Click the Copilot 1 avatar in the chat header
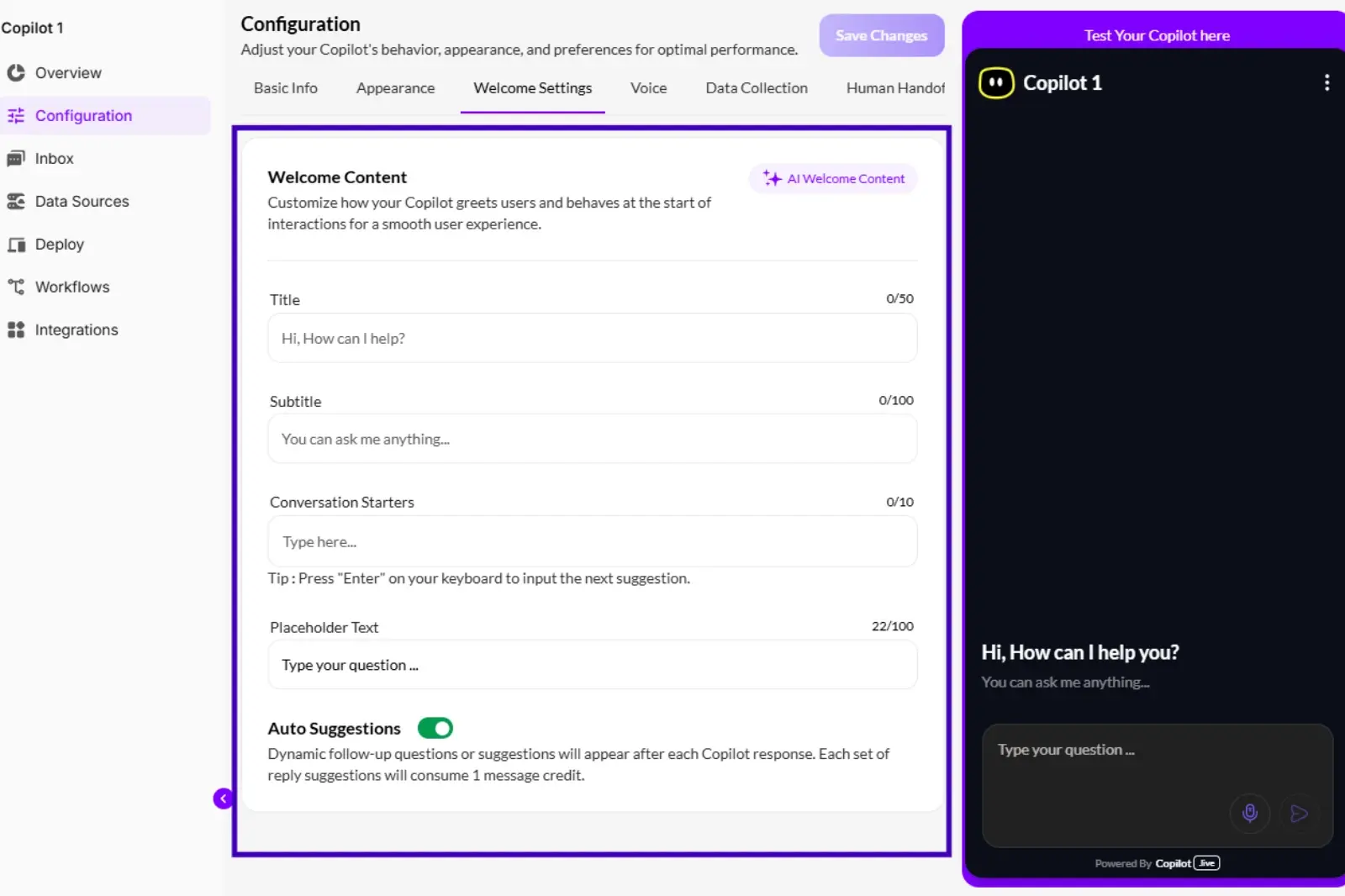This screenshot has width=1345, height=896. pos(996,82)
